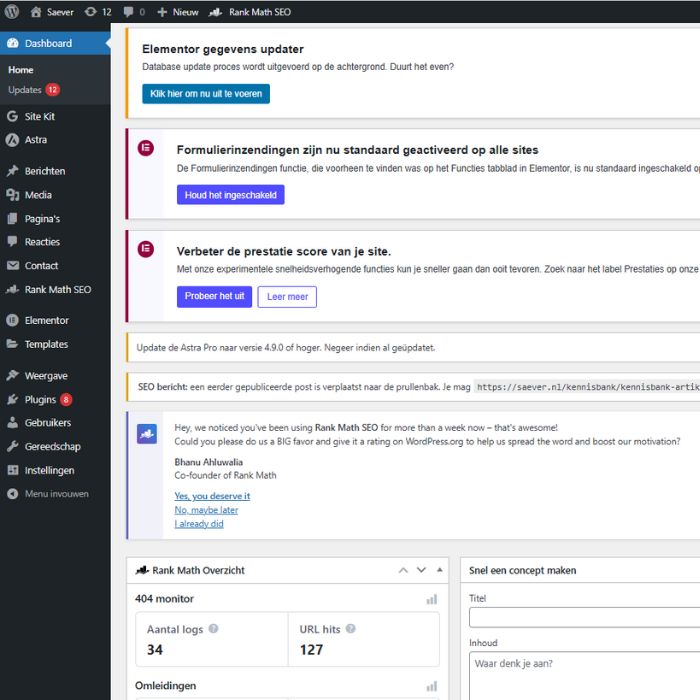This screenshot has height=700, width=700.
Task: Click 'Klik hier om nu uit te voeren'
Action: tap(206, 94)
